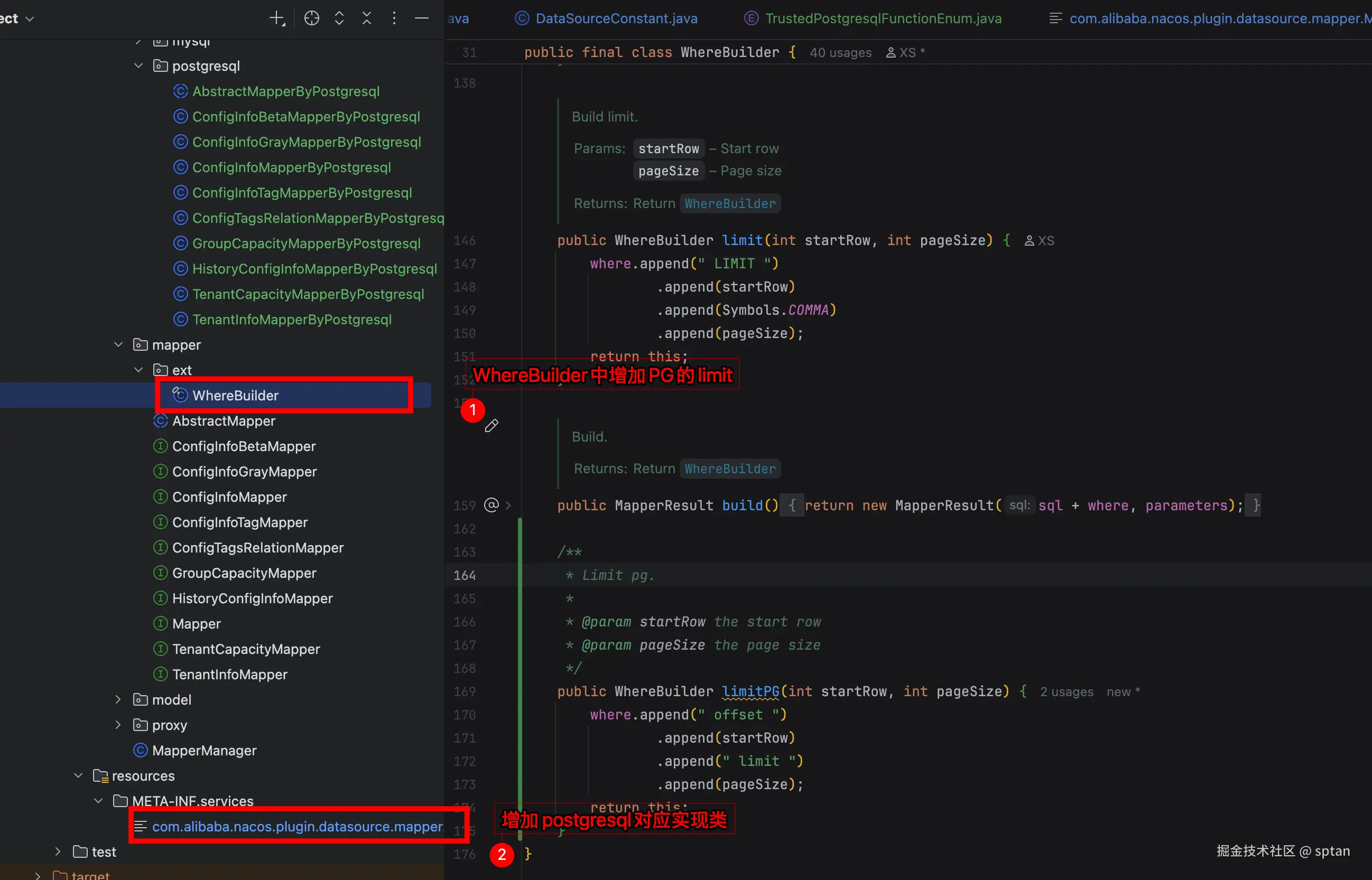Open MapperManager class in tree
Viewport: 1372px width, 880px height.
tap(204, 750)
